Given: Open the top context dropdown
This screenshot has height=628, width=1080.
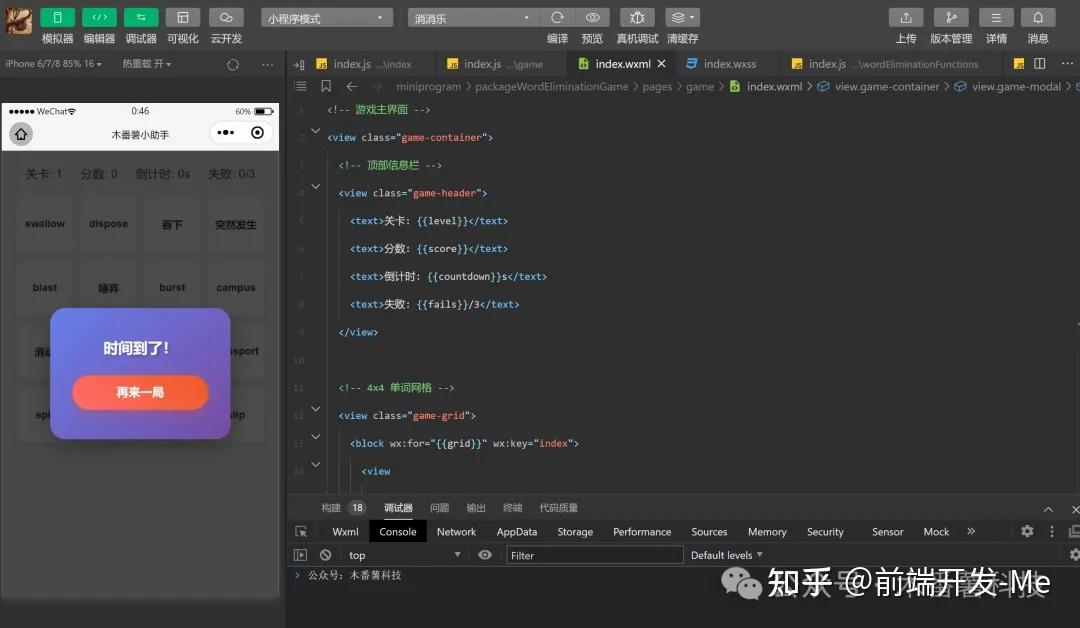Looking at the screenshot, I should pyautogui.click(x=404, y=555).
